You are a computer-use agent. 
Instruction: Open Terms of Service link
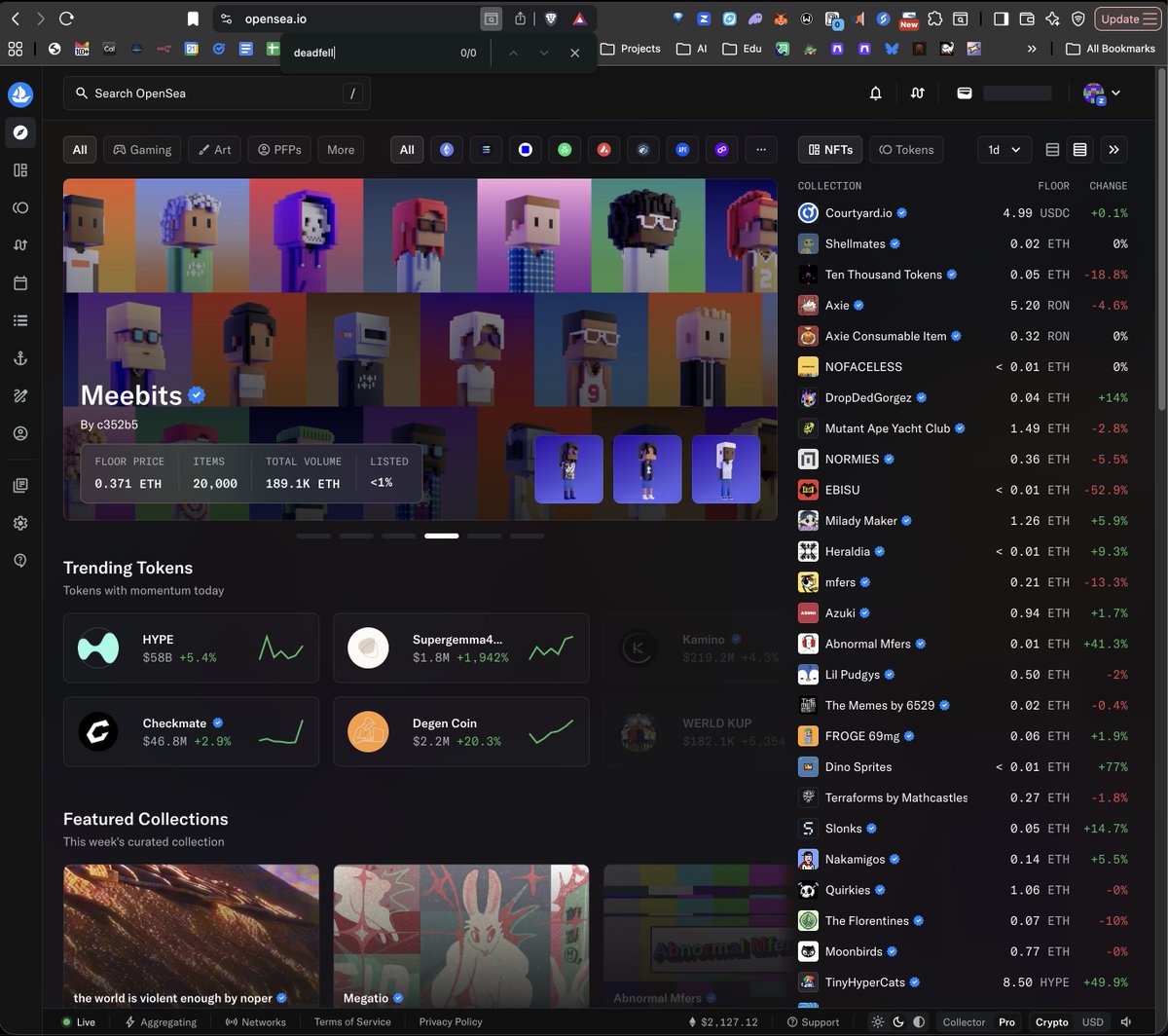[352, 1022]
